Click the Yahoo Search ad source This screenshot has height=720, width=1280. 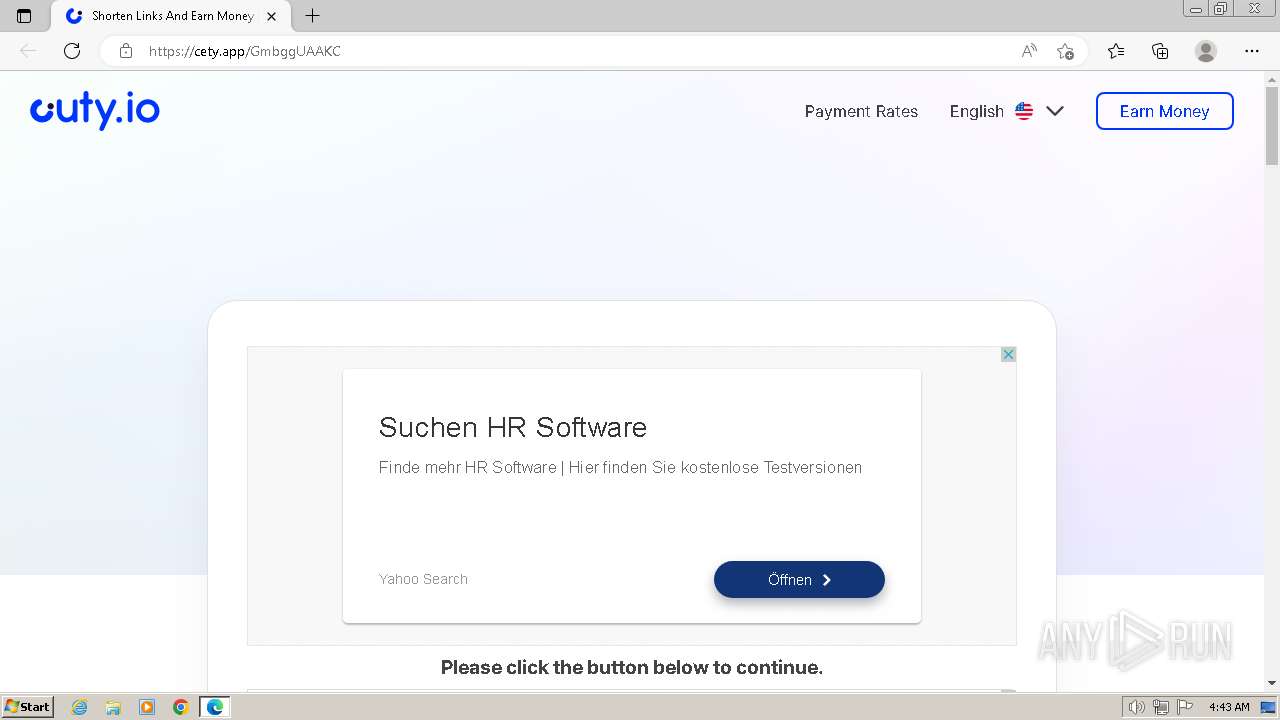(423, 579)
